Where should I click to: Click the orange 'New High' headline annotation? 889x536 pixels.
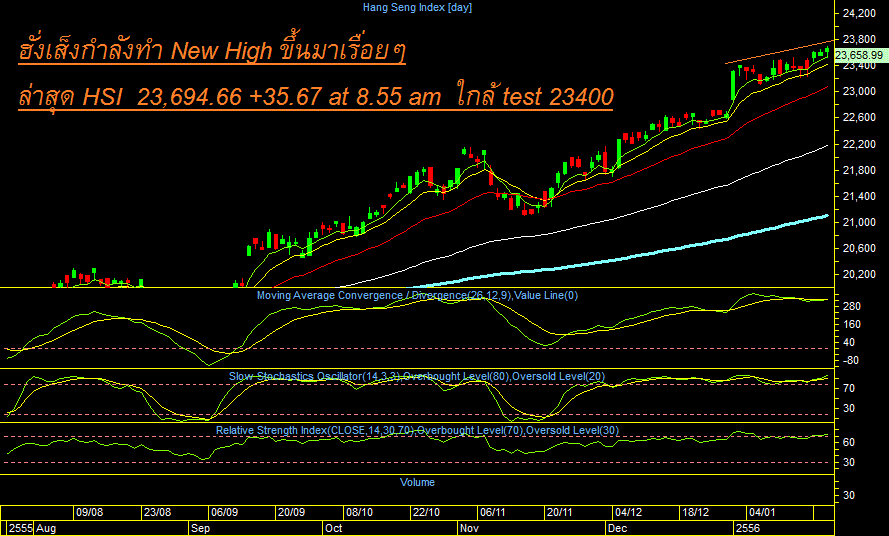click(x=212, y=50)
